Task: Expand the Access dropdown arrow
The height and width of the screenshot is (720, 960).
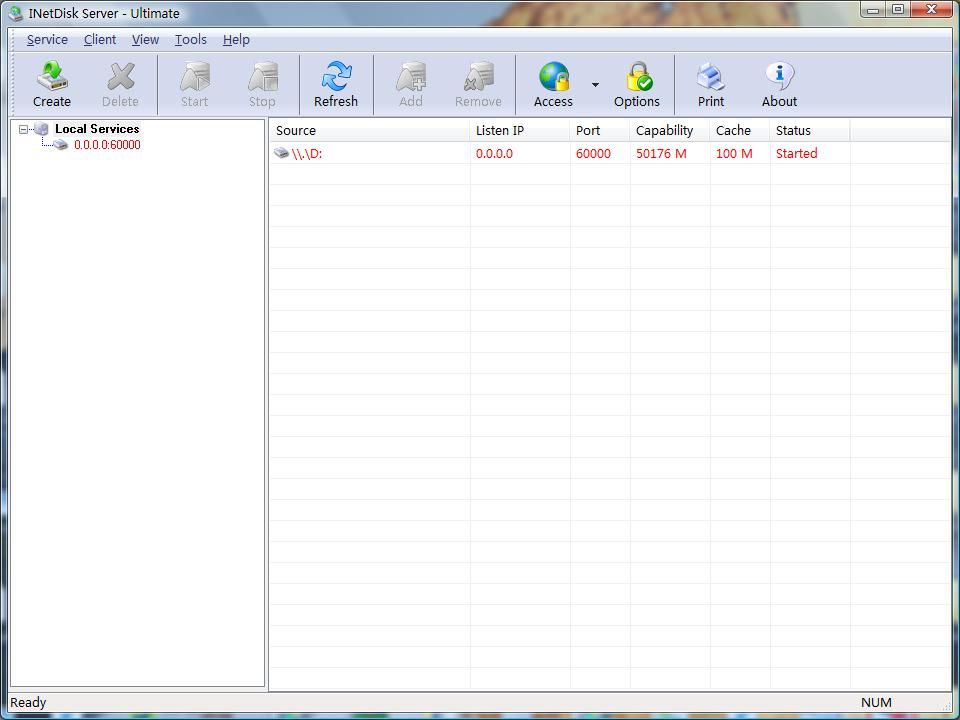Action: [x=595, y=85]
